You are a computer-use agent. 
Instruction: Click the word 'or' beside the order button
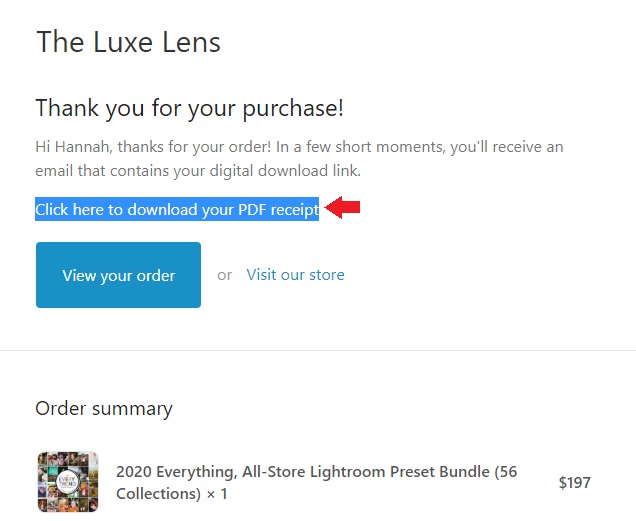click(224, 275)
